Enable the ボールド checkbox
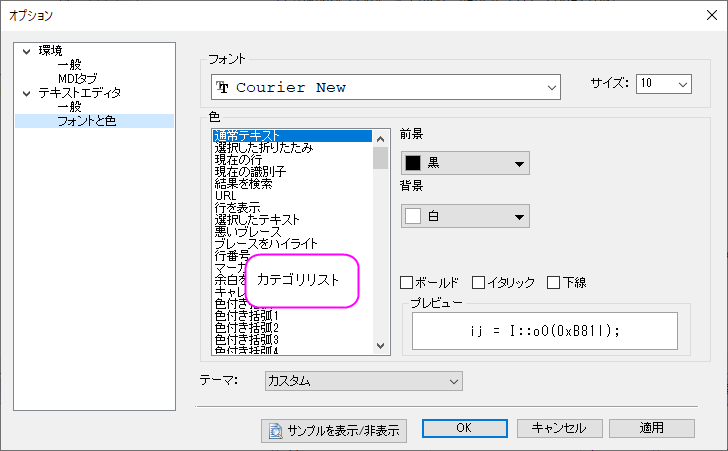 tap(406, 282)
